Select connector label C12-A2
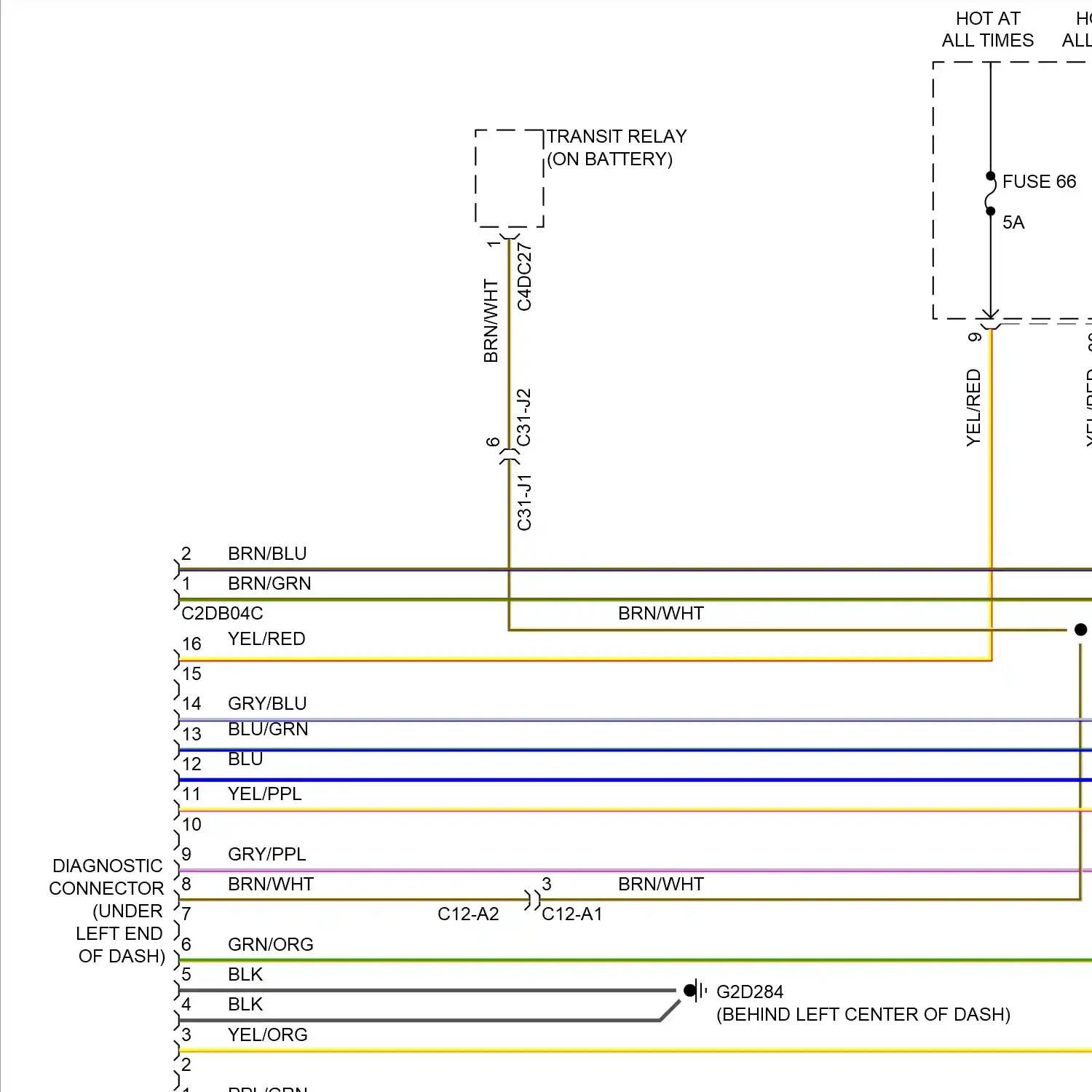Screen dimensions: 1092x1092 [x=468, y=914]
